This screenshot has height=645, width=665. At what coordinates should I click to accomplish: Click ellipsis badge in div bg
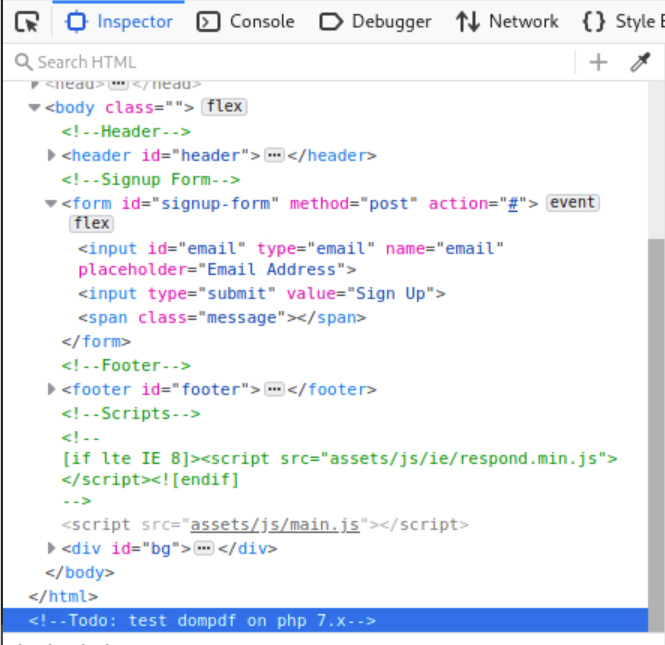[x=204, y=548]
